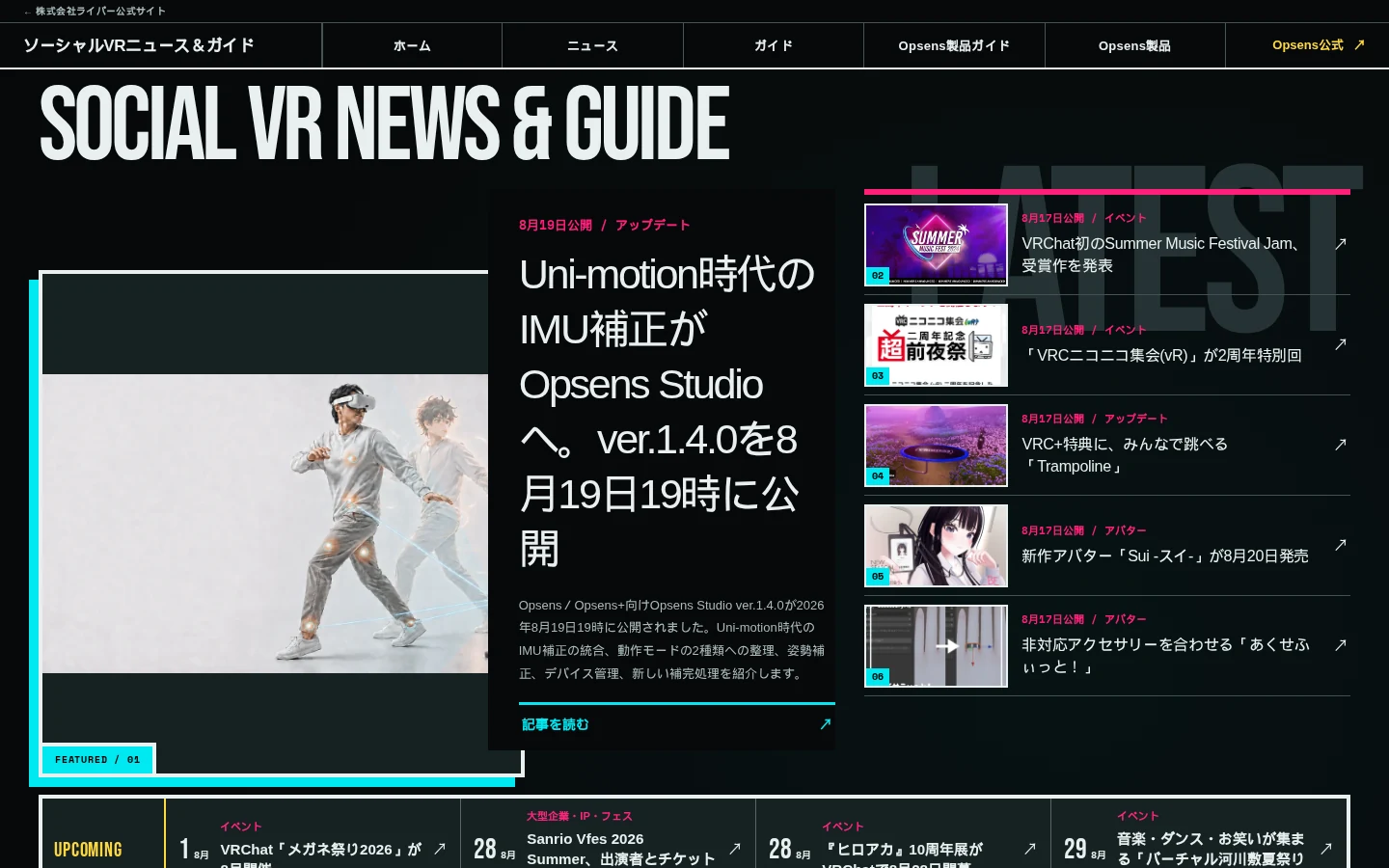Click arrow icon on あくせふぃっと row
This screenshot has height=868, width=1389.
pos(1340,645)
